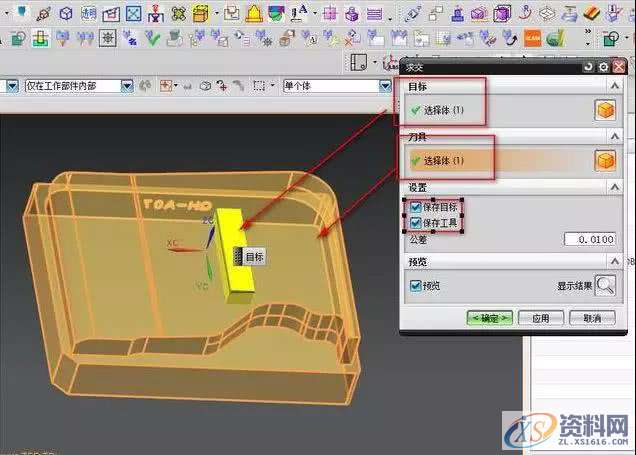Toggle the 保存工具 checkbox
Screen dimensions: 636x455
416,222
